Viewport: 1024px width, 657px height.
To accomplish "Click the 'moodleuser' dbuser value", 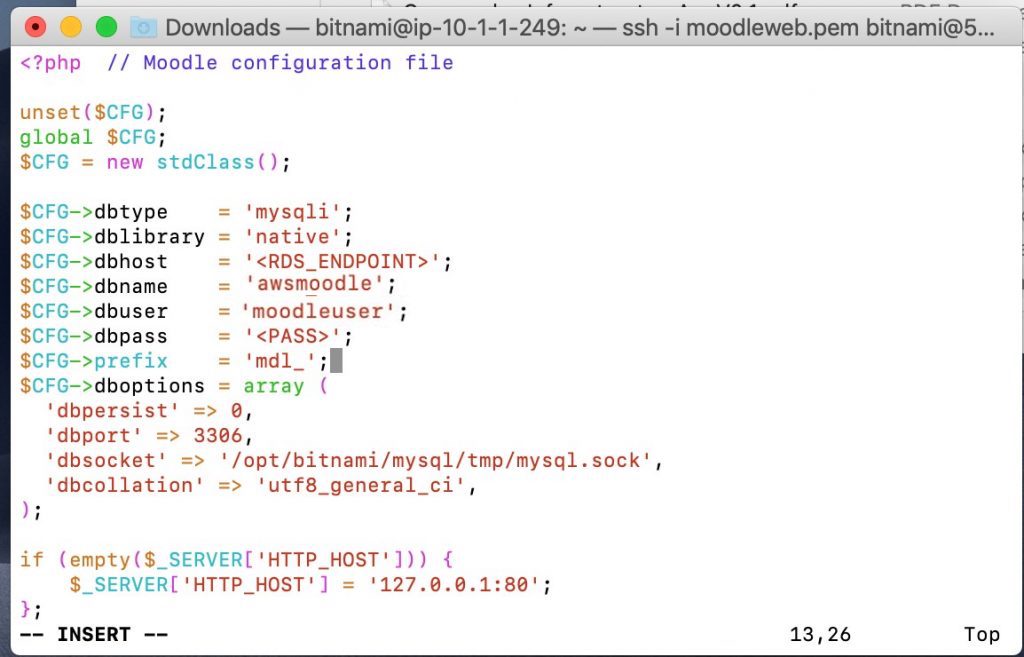I will 318,312.
